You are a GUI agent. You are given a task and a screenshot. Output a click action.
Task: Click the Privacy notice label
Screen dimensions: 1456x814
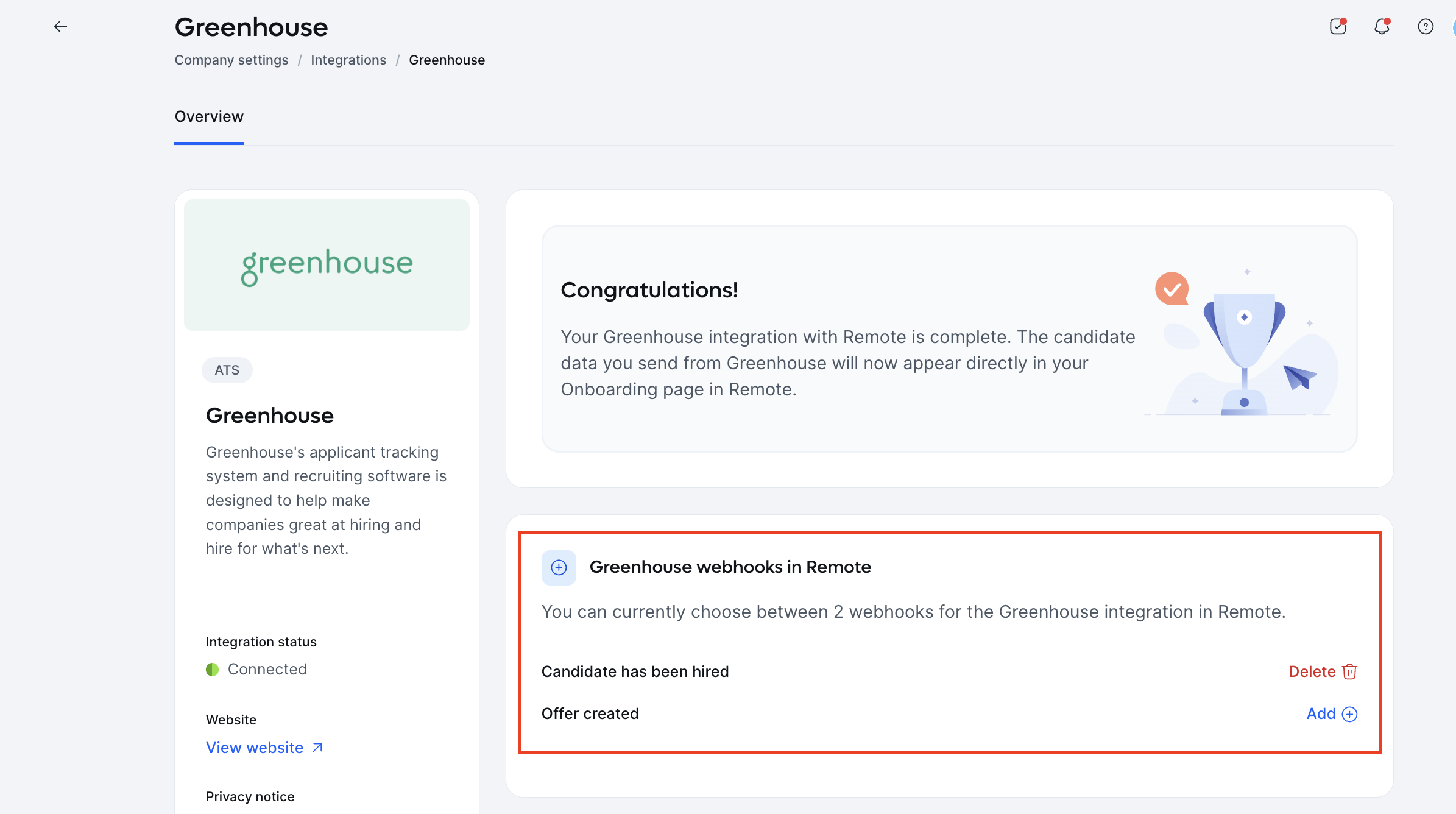point(250,797)
